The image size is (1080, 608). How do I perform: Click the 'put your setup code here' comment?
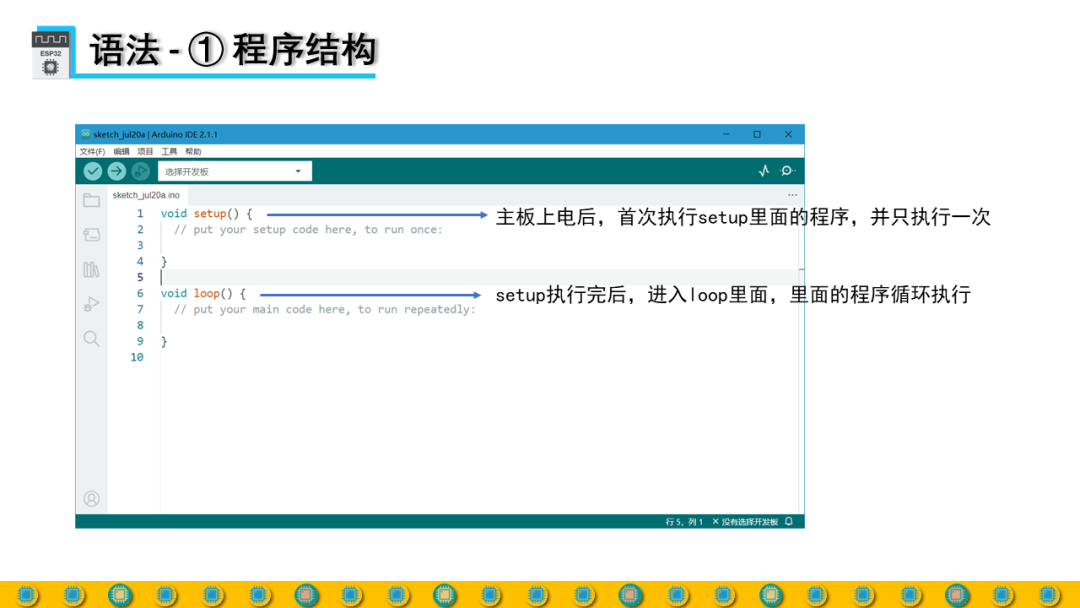[x=308, y=229]
